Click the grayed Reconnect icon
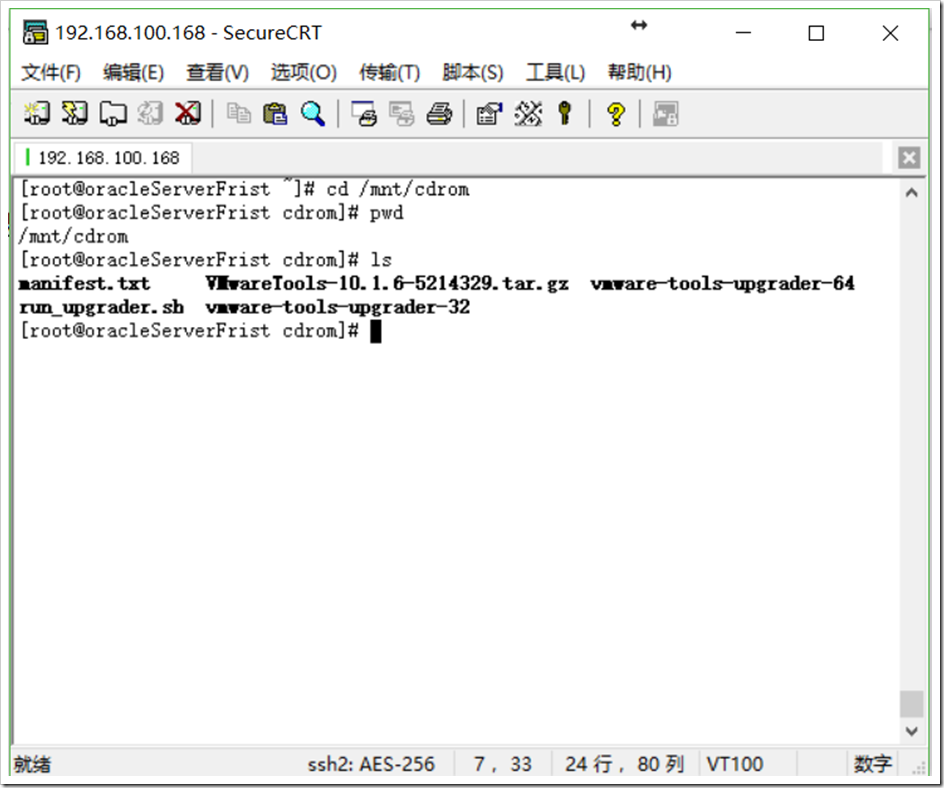The image size is (944, 788). [150, 113]
